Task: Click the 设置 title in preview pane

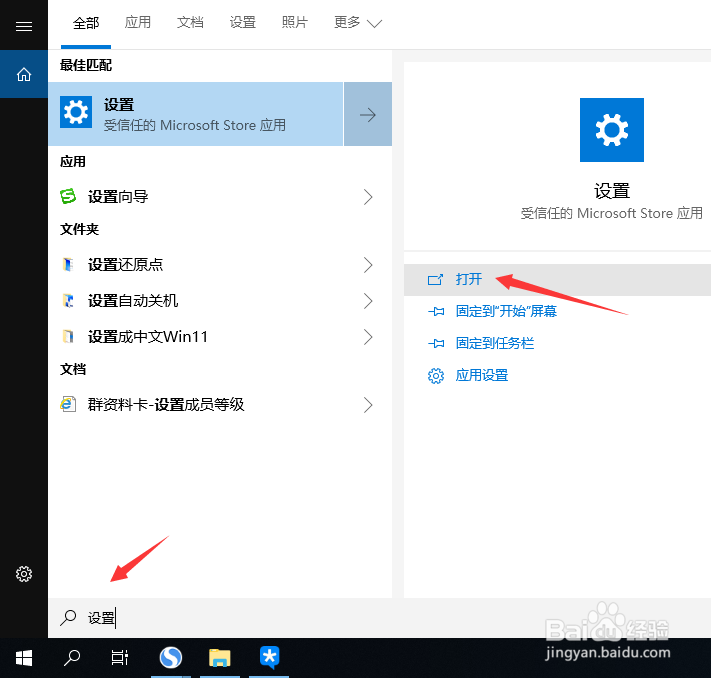Action: coord(612,191)
